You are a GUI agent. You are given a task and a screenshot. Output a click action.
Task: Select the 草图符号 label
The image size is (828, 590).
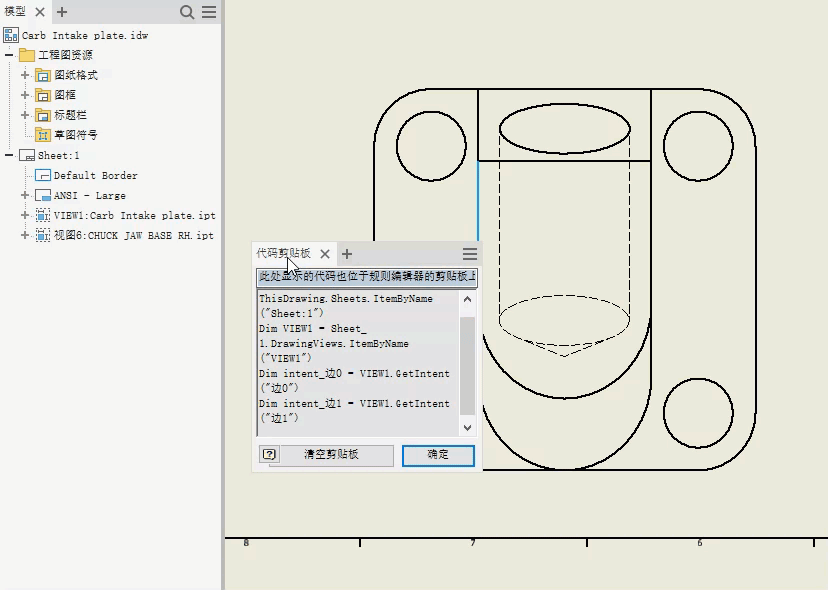coord(76,135)
